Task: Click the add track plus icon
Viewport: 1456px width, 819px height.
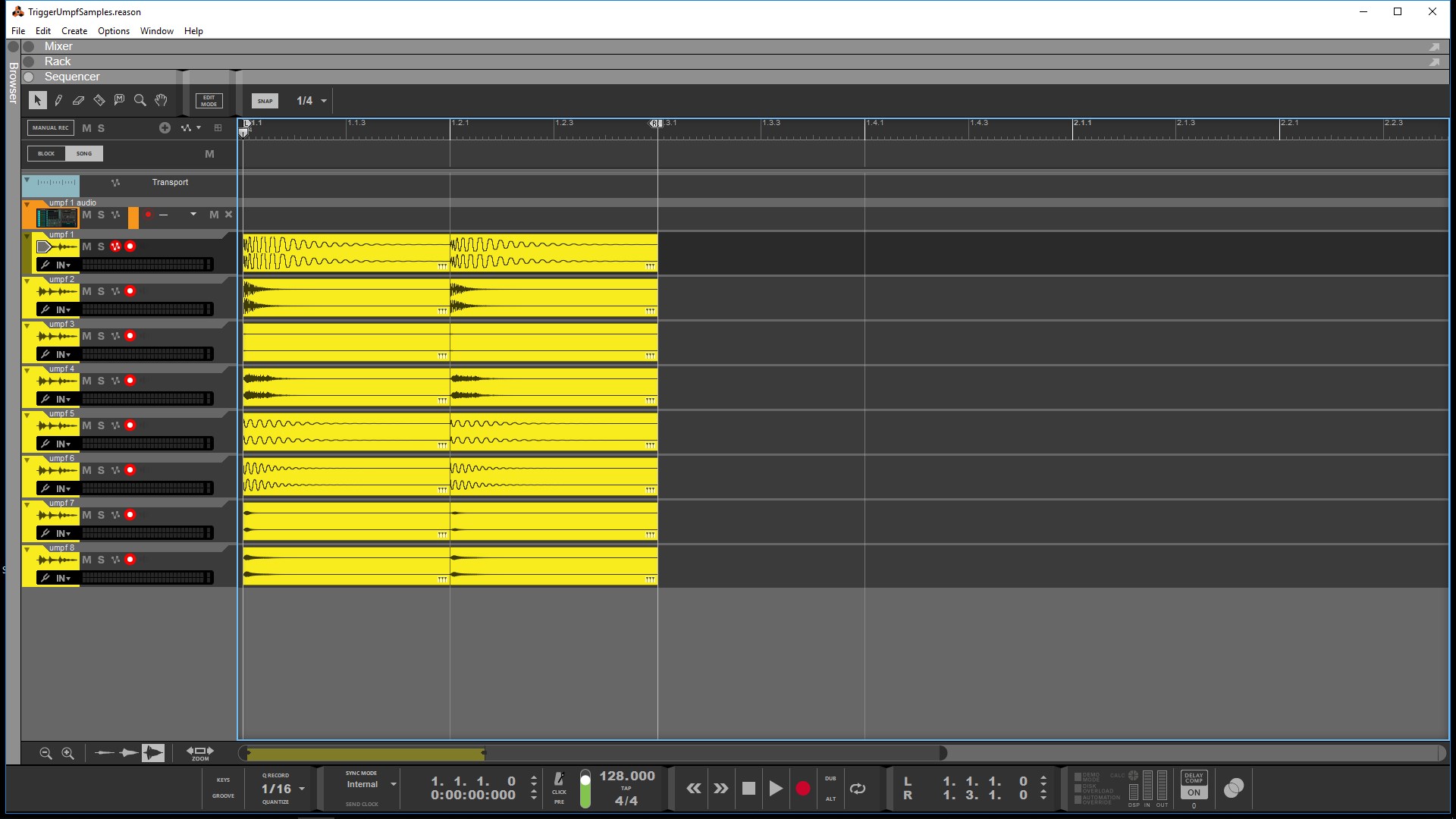Action: click(x=165, y=128)
